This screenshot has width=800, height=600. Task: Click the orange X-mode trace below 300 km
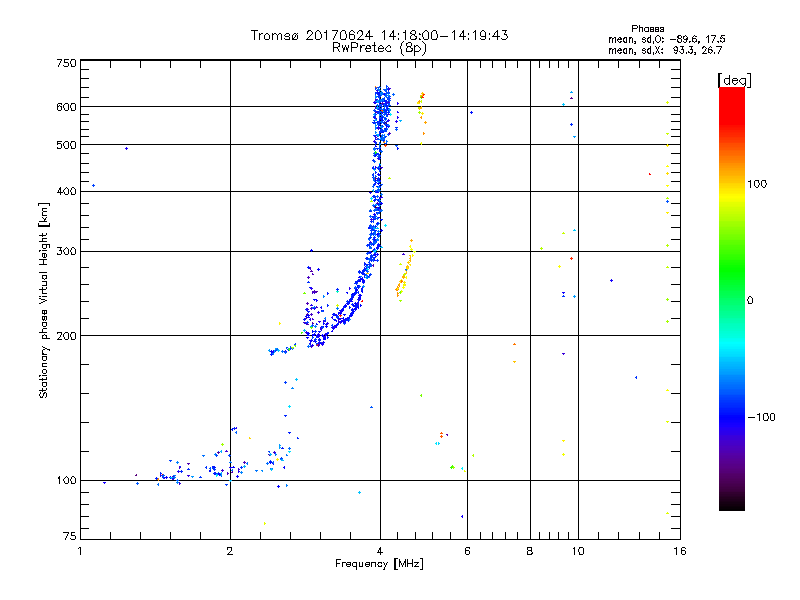pos(404,276)
